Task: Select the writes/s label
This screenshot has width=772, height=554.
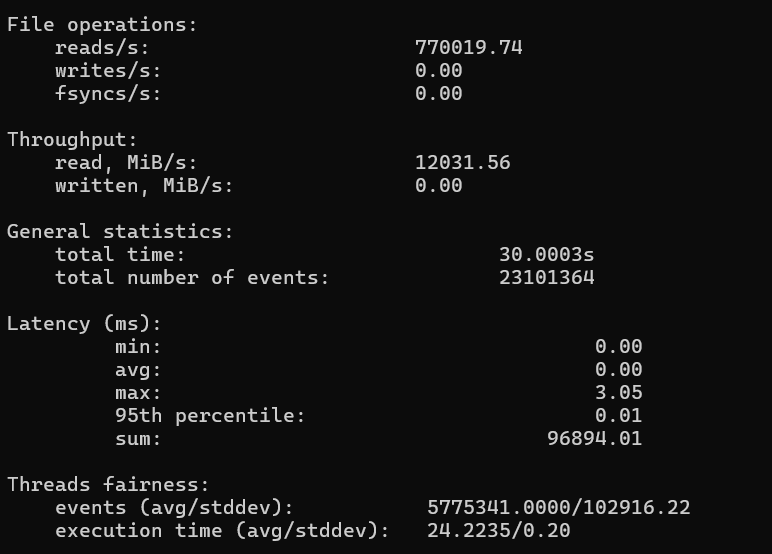Action: coord(108,71)
